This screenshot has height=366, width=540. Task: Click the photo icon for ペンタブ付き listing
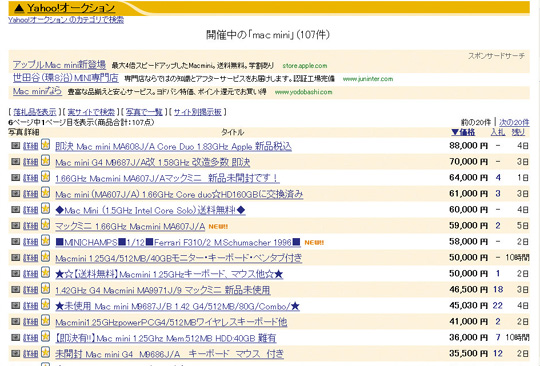coord(15,258)
